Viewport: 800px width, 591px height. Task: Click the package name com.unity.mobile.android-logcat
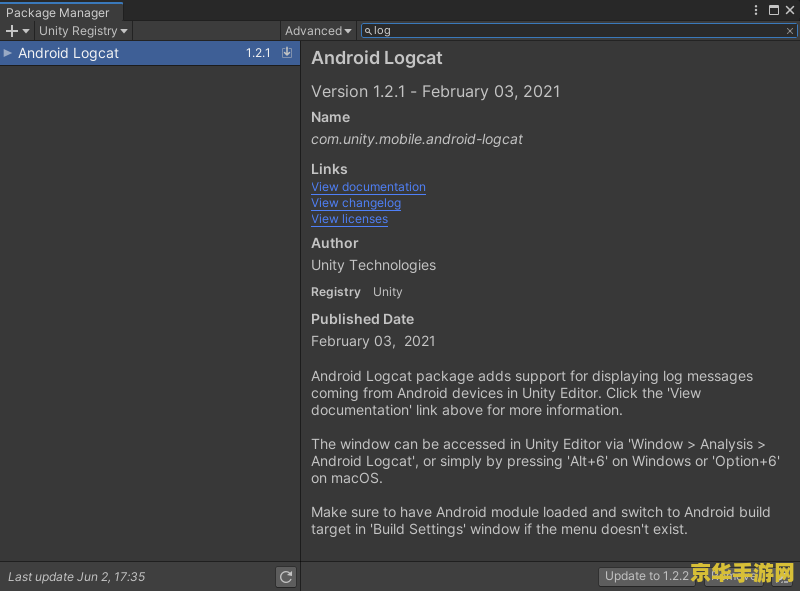417,139
